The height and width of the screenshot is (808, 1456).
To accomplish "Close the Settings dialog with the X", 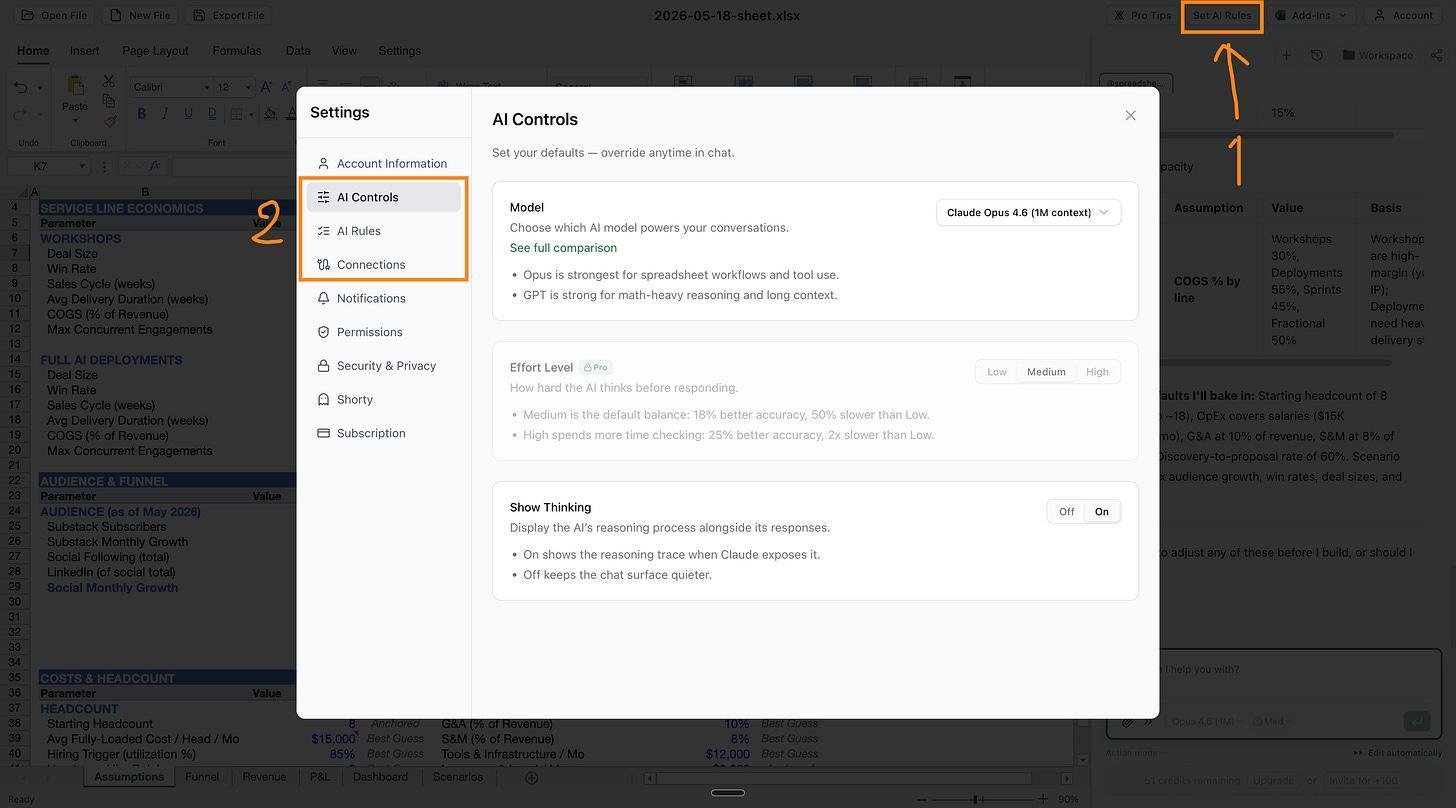I will 1130,115.
